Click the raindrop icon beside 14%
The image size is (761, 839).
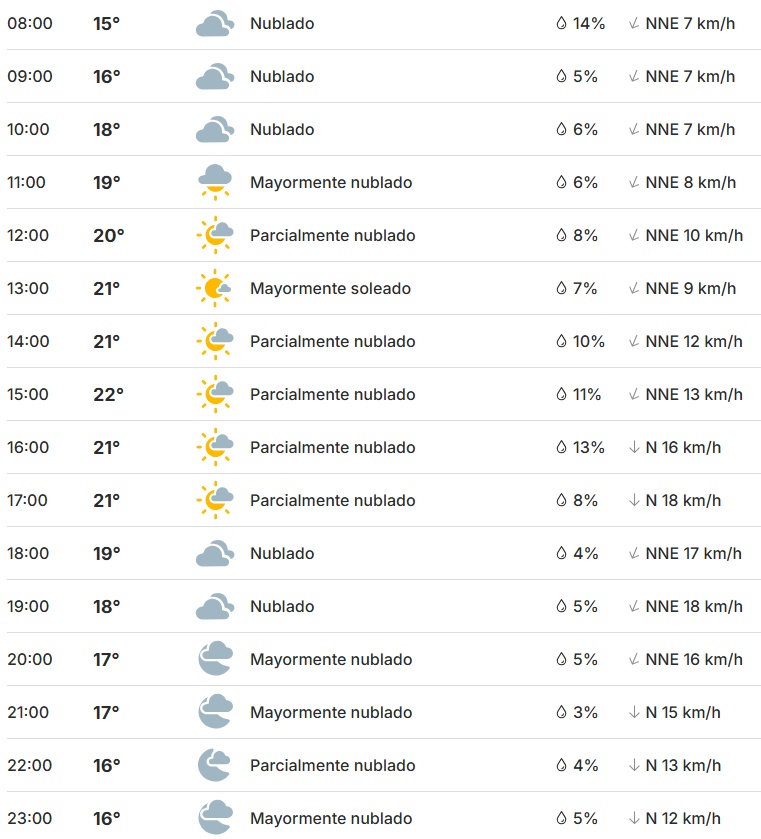561,23
